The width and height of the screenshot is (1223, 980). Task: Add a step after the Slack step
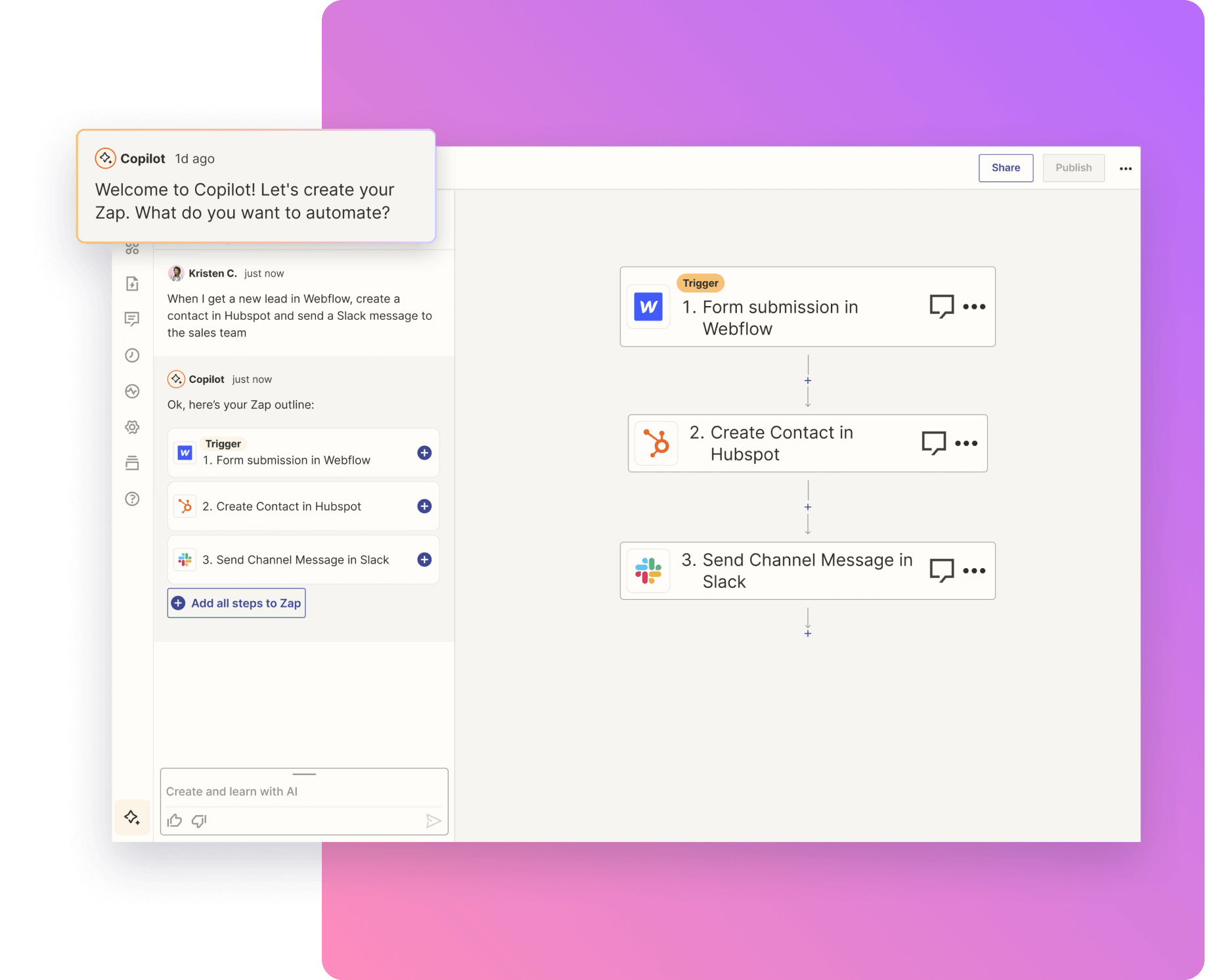(808, 633)
